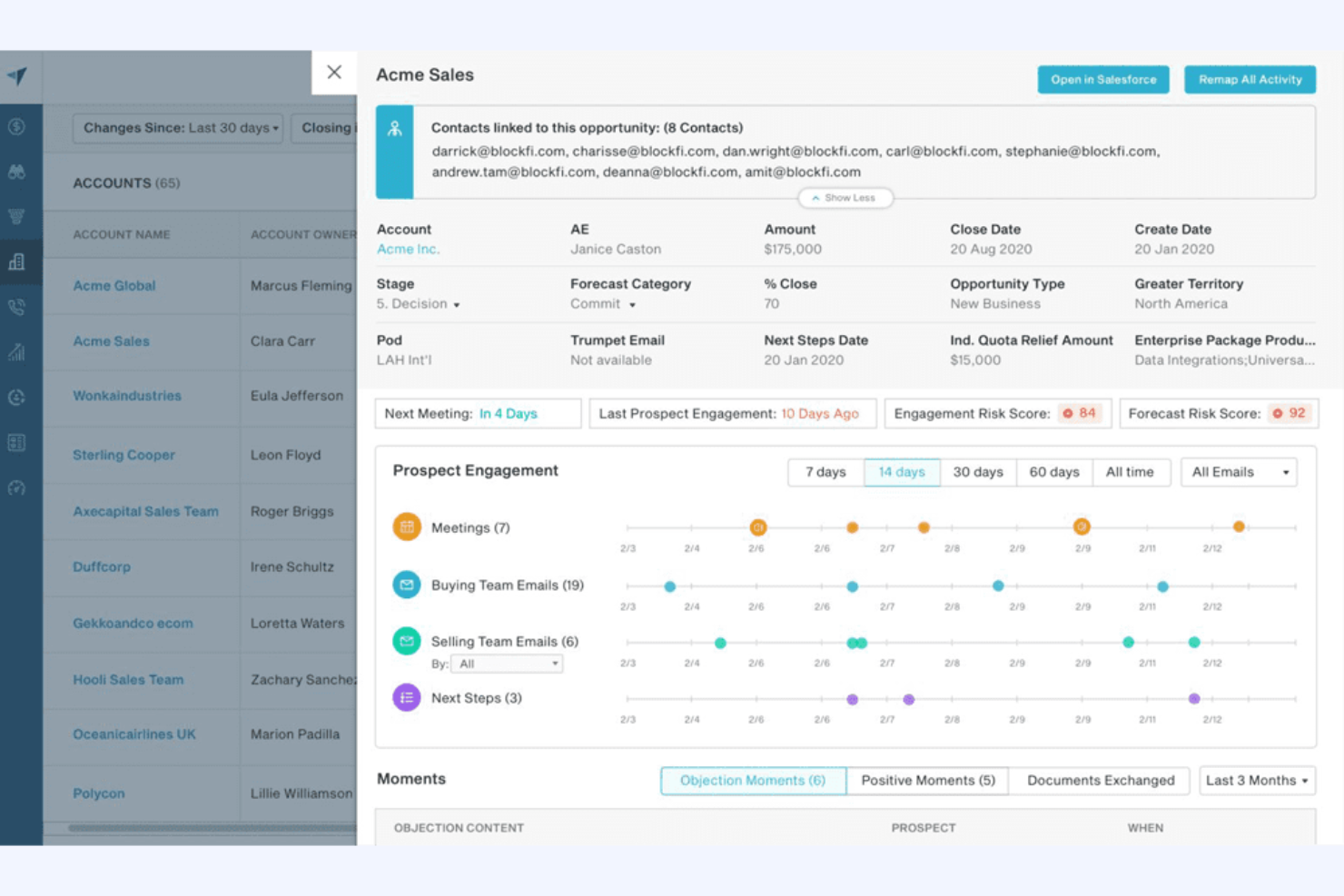Expand the Last 3 Months dropdown

[1256, 781]
